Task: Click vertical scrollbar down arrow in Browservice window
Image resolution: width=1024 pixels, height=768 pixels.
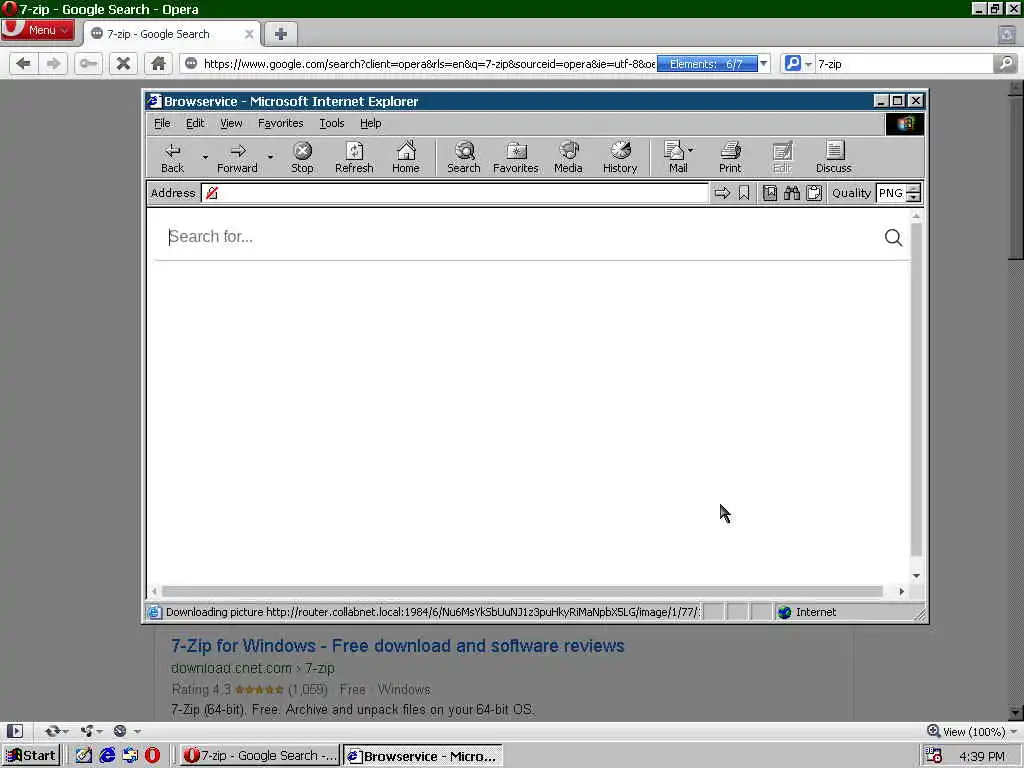Action: pos(916,575)
